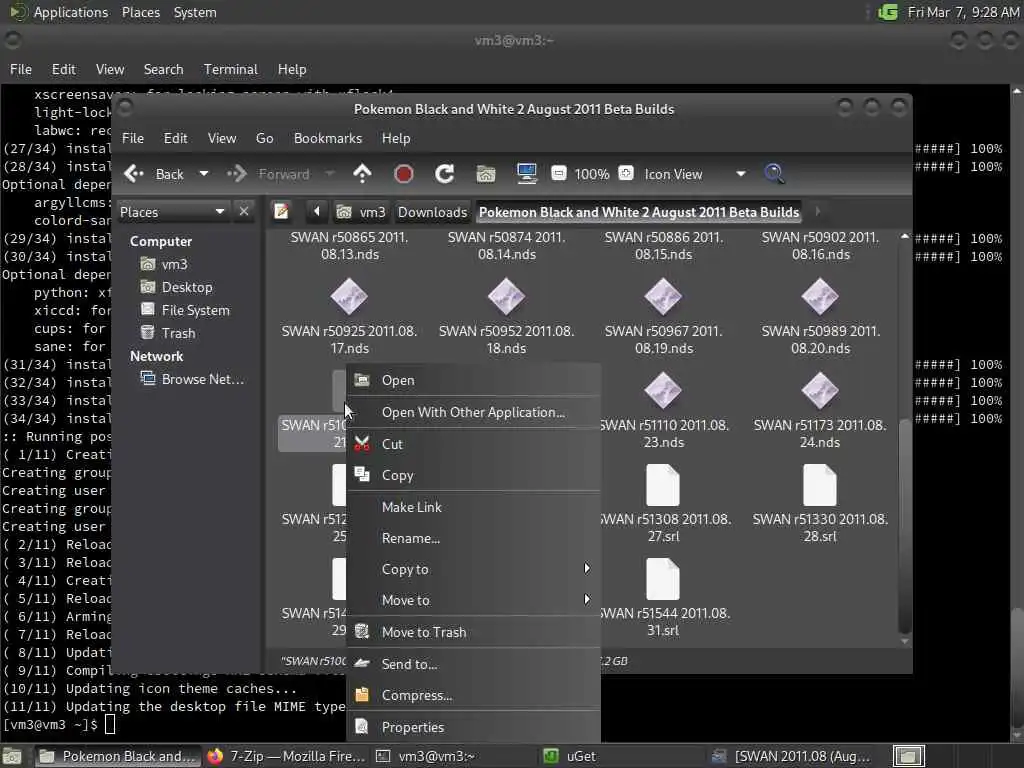Zoom out with the minus icon

[558, 173]
